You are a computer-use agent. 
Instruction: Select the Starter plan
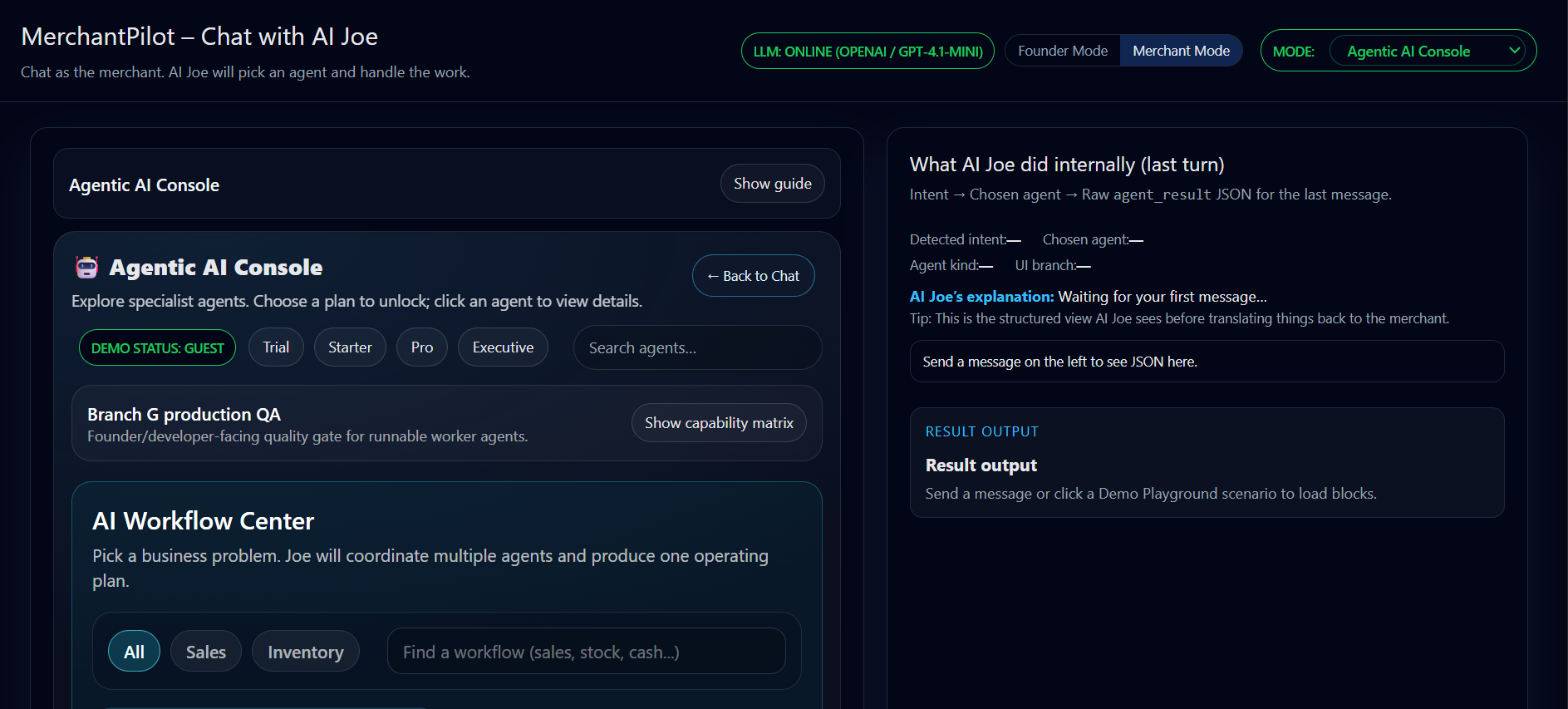point(350,347)
